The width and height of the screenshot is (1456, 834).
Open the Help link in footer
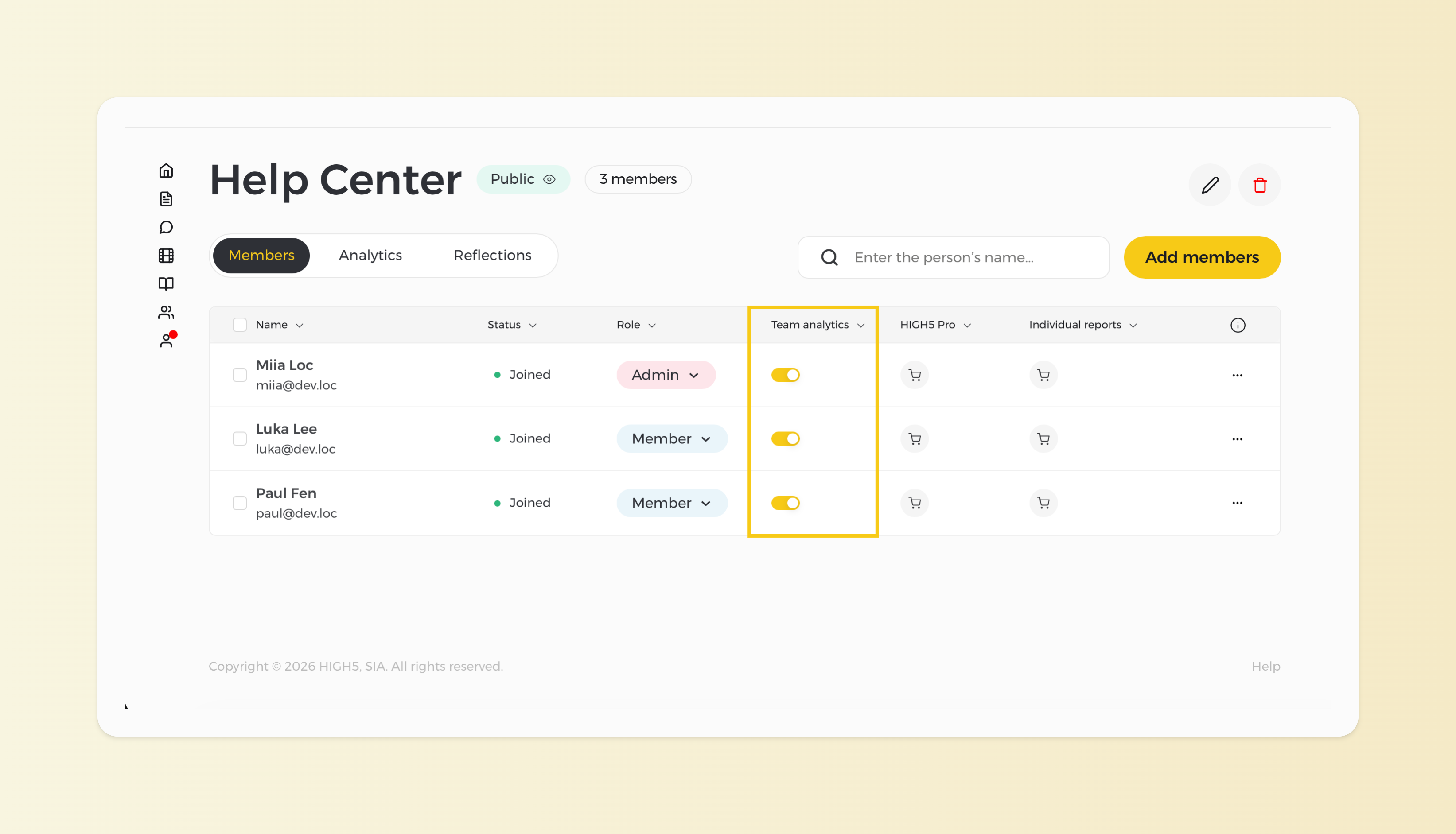1265,666
